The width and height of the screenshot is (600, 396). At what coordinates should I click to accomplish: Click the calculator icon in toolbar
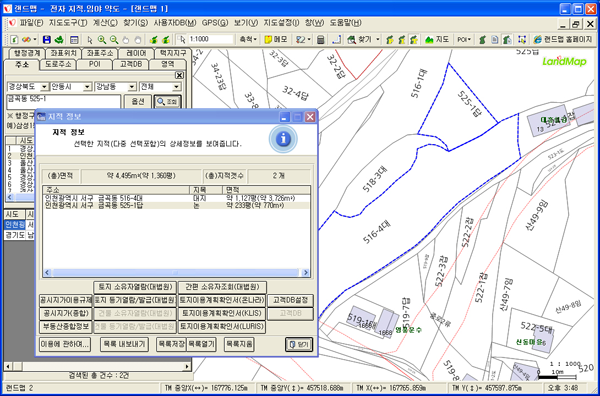pos(321,39)
